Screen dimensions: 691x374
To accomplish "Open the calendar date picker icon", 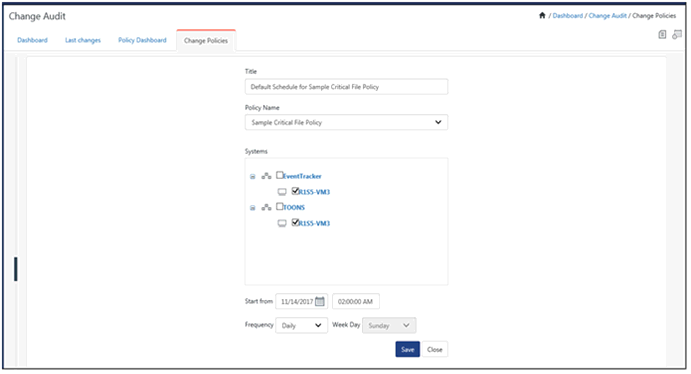I will pyautogui.click(x=320, y=301).
